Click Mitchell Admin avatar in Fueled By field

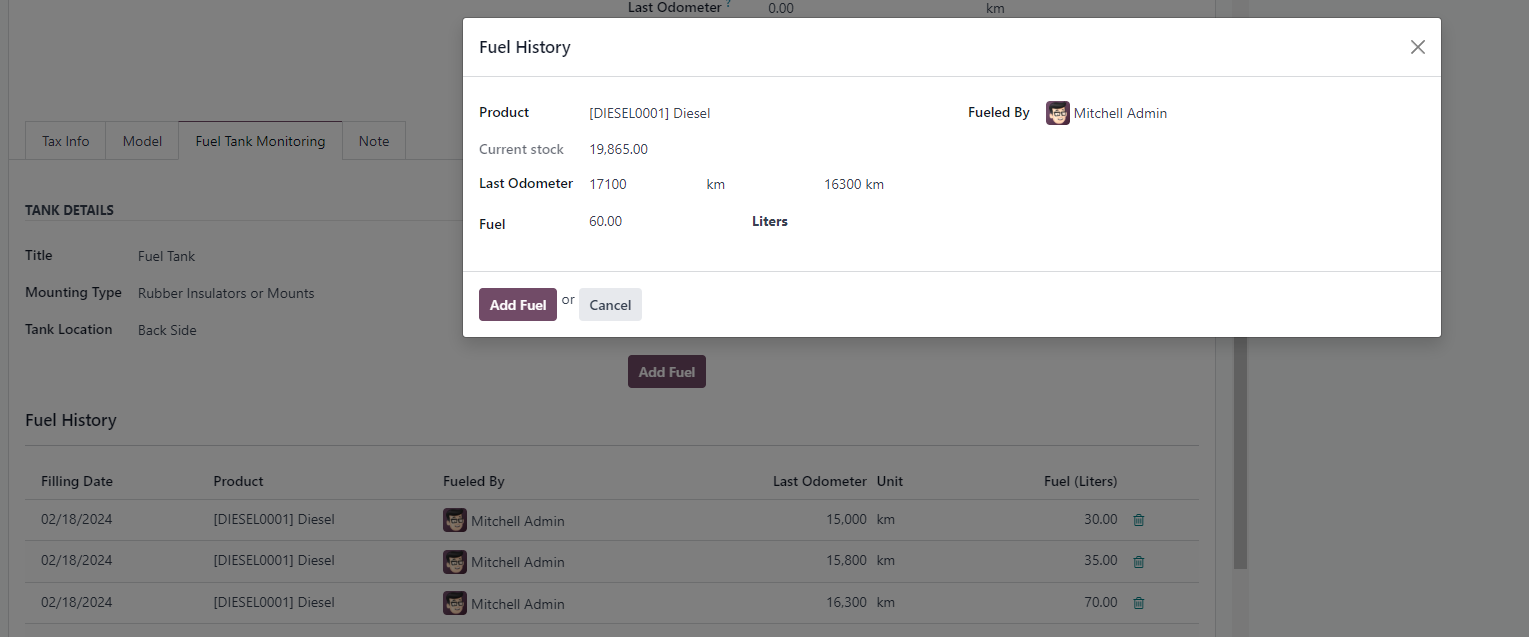point(1058,113)
